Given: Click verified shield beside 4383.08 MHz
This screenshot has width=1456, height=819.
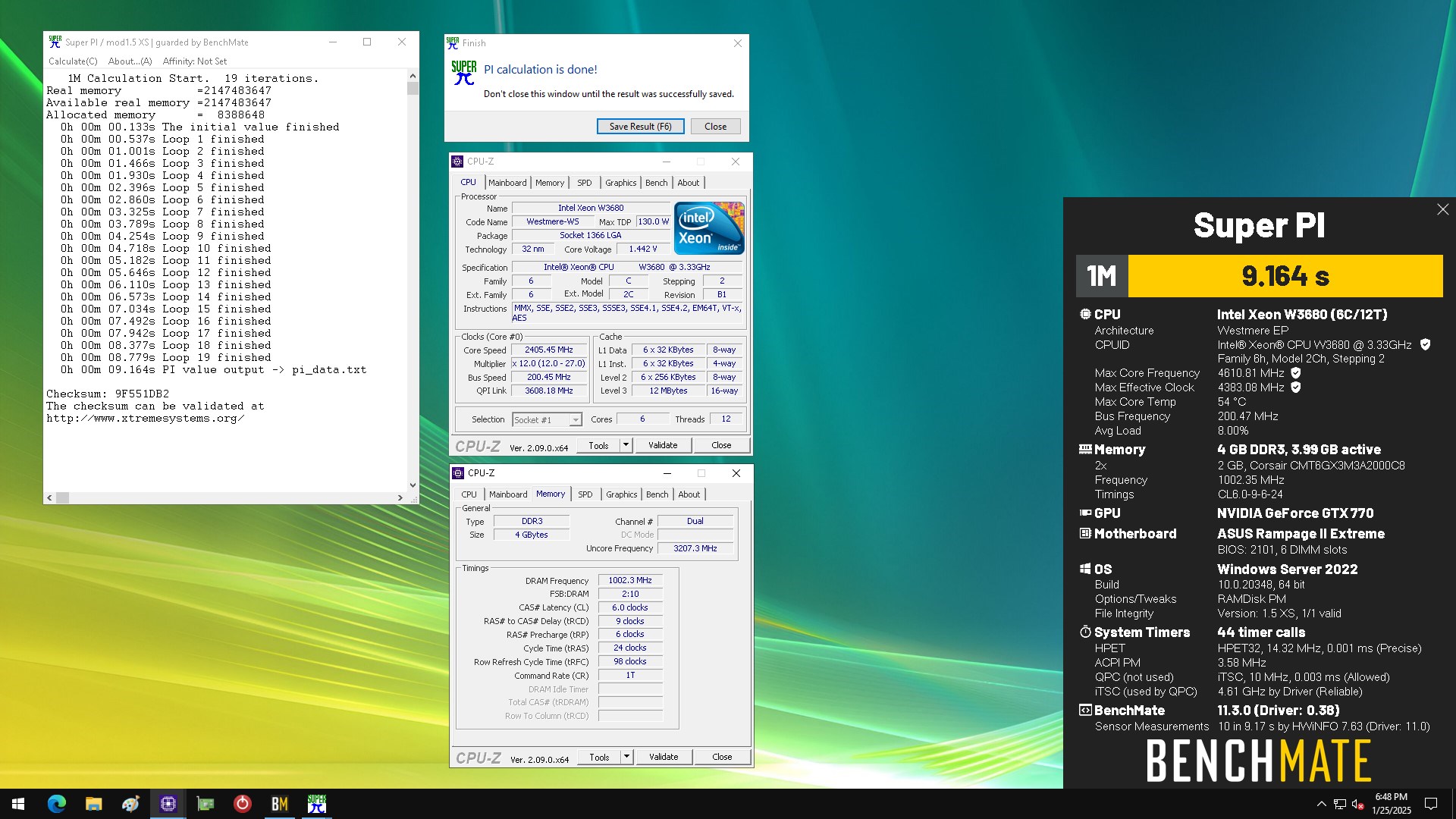Looking at the screenshot, I should tap(1296, 387).
